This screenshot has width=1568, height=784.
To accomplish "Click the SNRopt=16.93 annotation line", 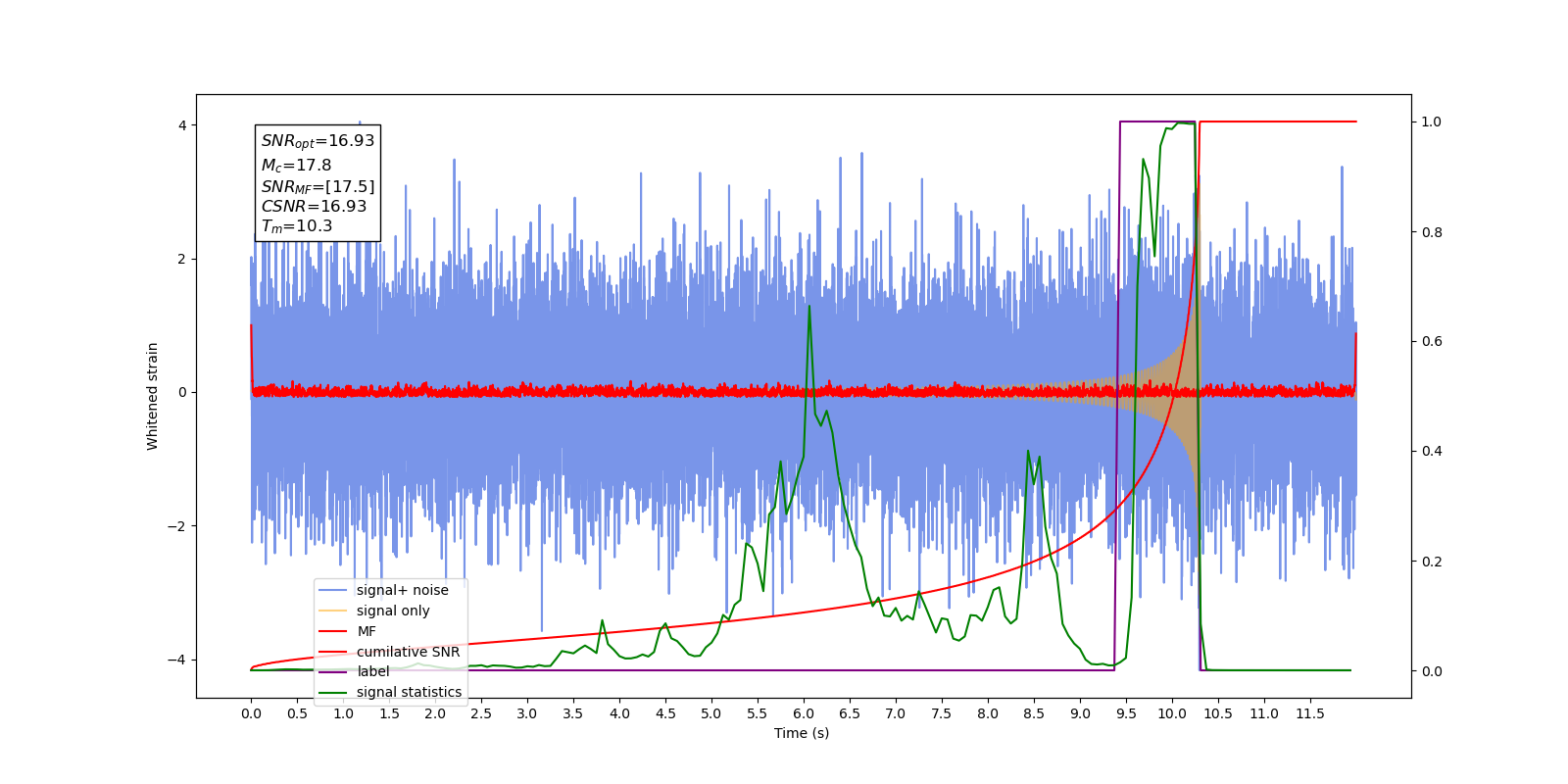I will coord(318,141).
